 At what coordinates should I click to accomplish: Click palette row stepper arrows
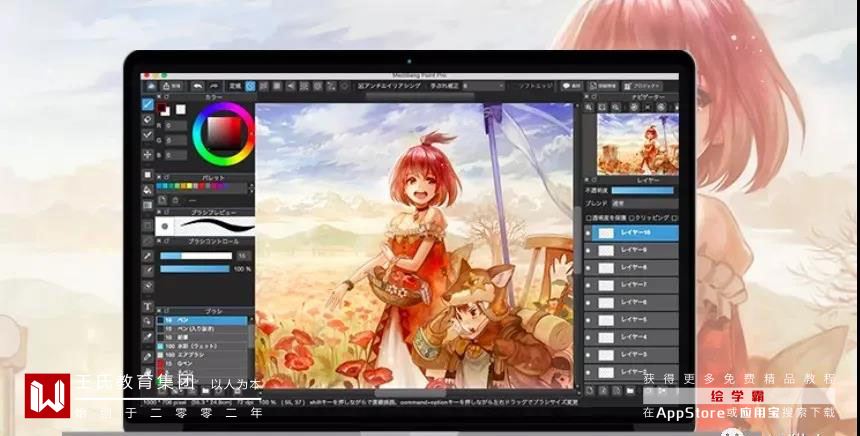[251, 188]
